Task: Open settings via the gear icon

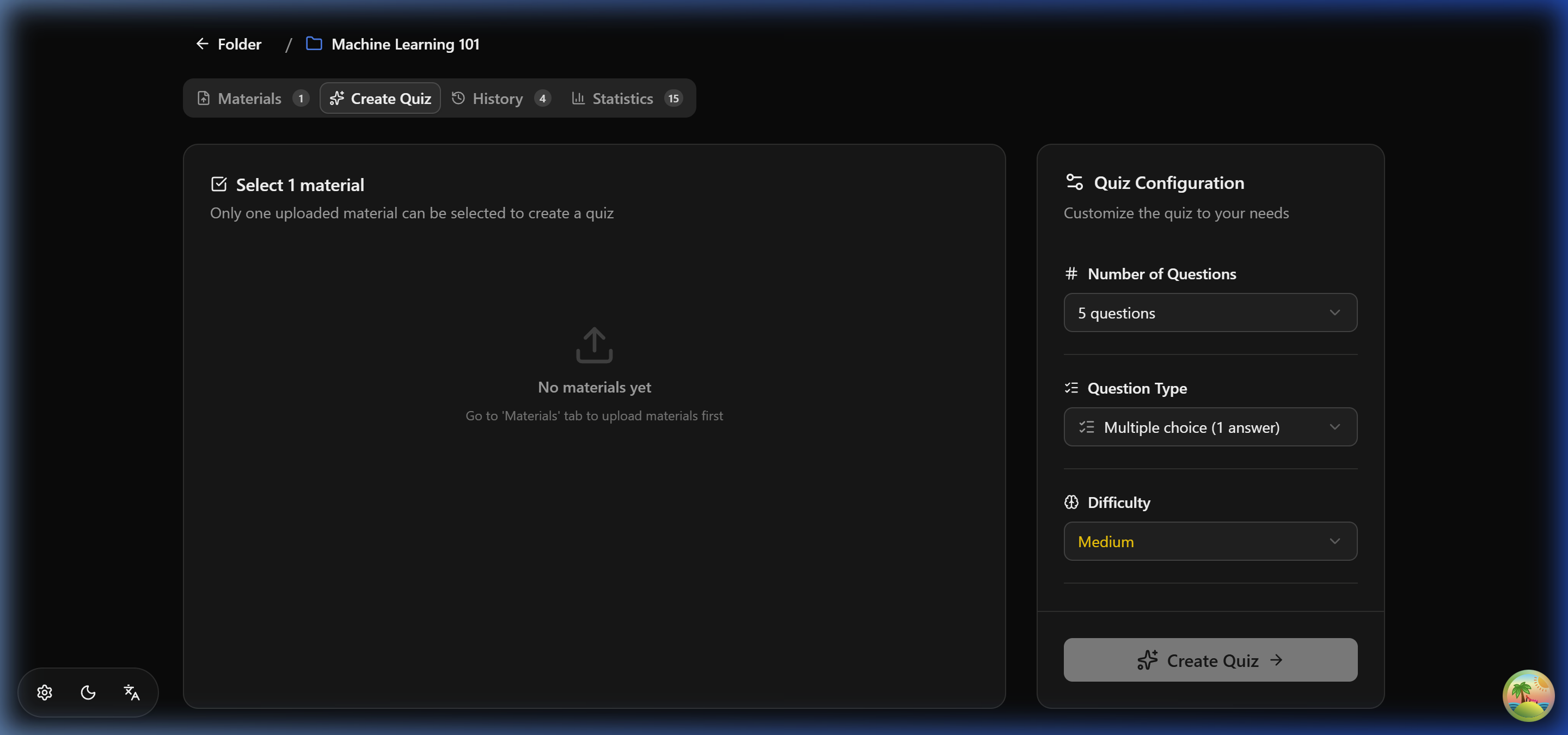Action: [45, 693]
